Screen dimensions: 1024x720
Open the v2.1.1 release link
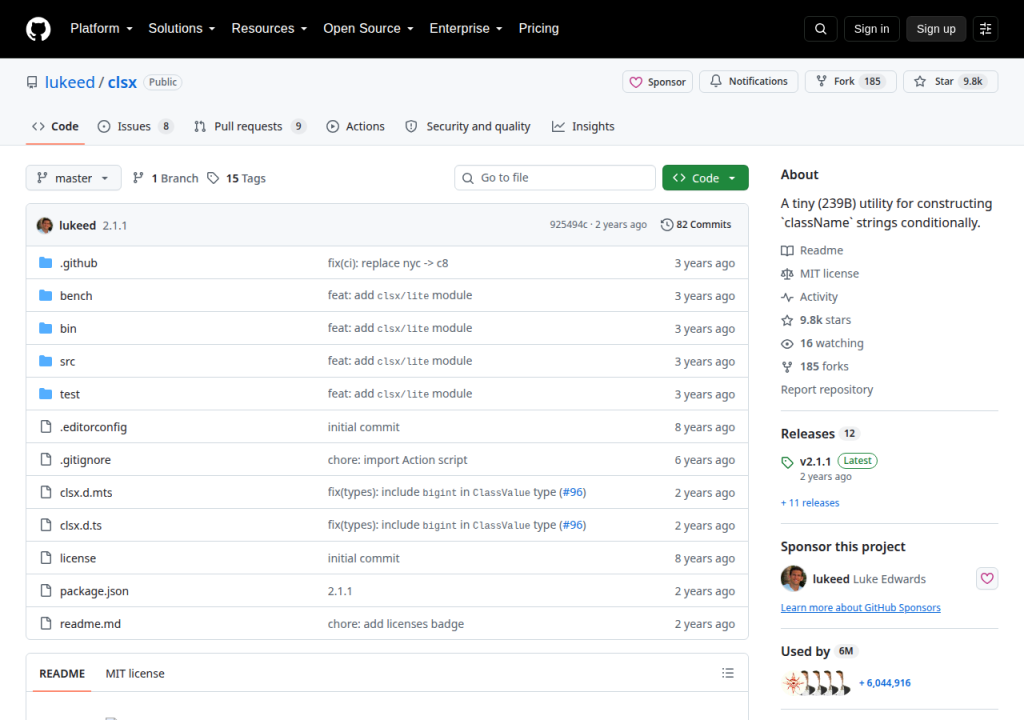pos(815,461)
